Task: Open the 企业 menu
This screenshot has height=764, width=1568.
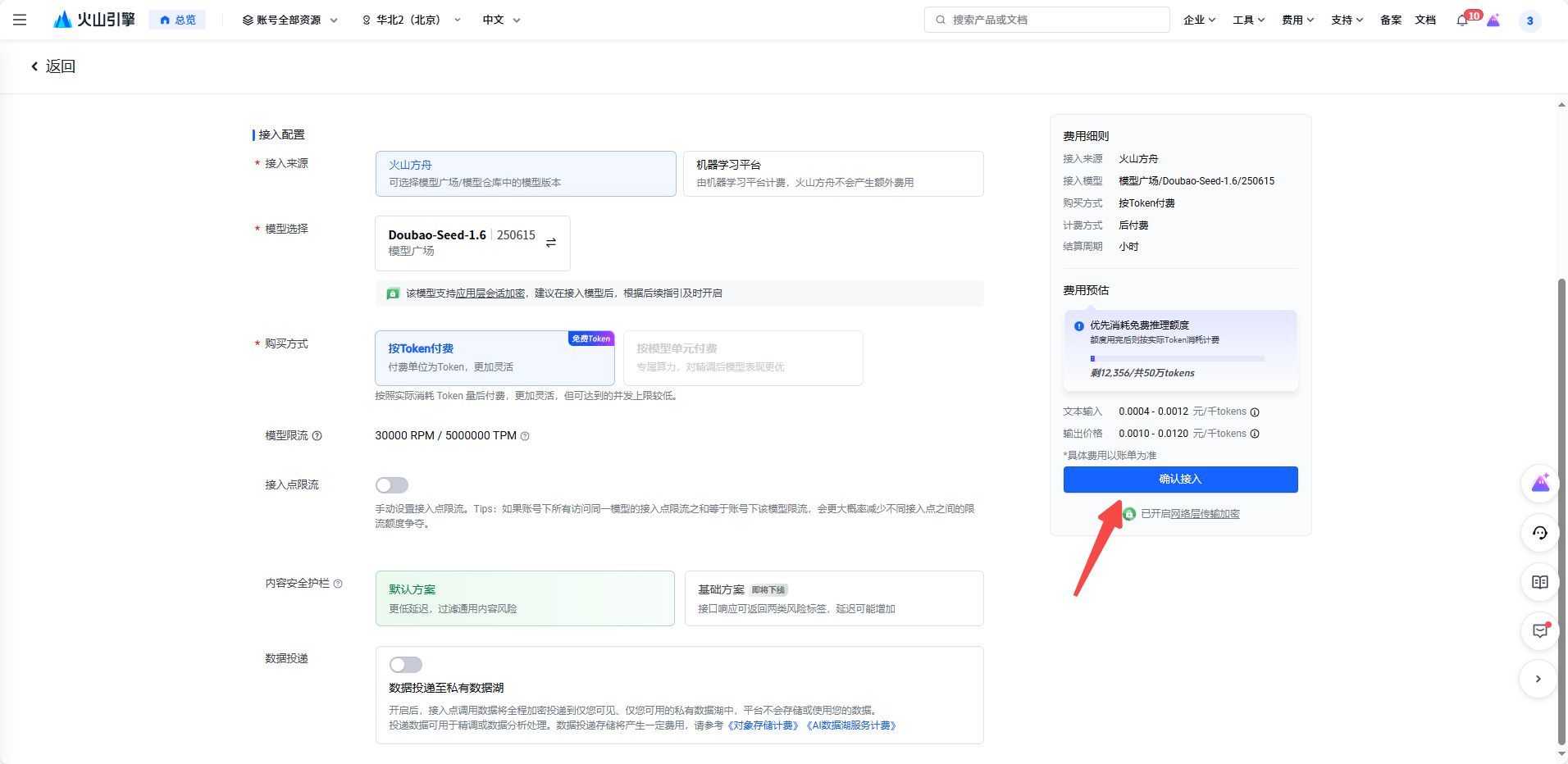Action: click(x=1199, y=20)
